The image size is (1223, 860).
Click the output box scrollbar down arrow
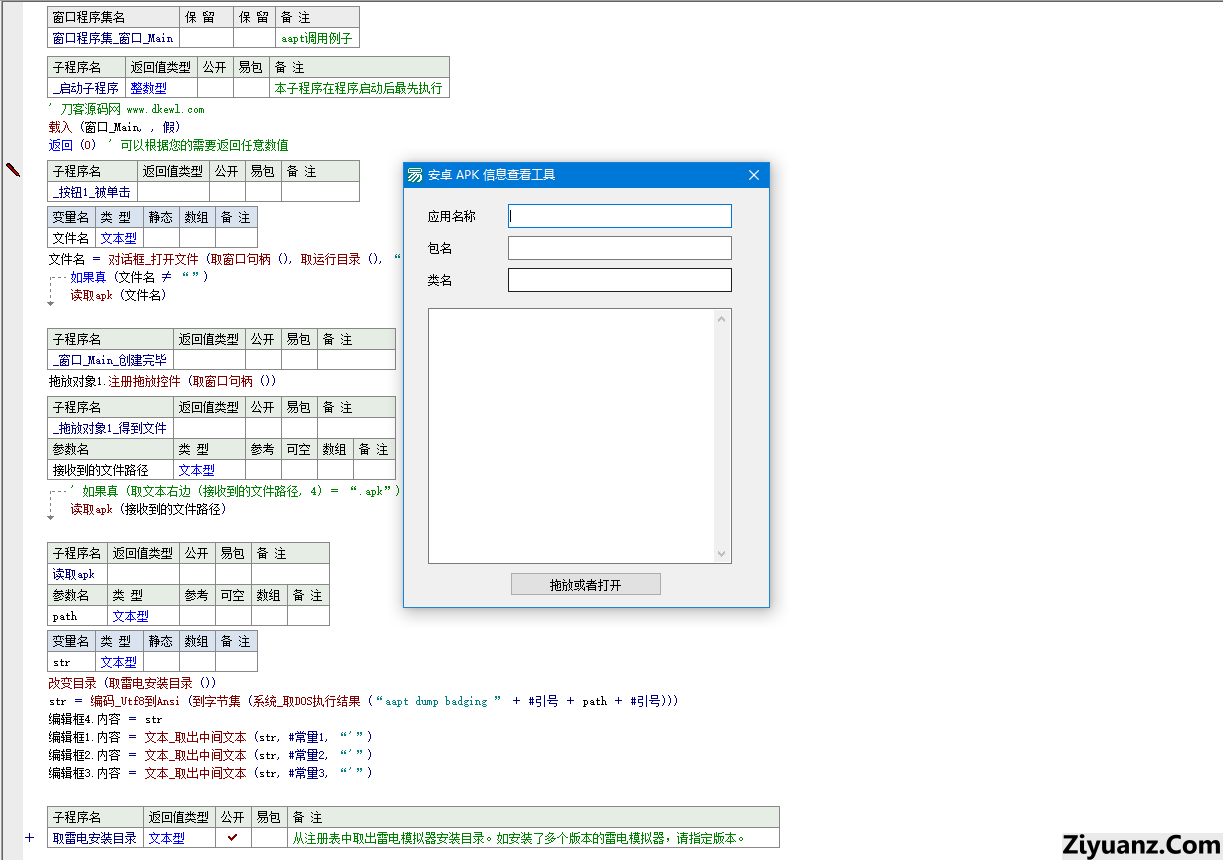pyautogui.click(x=721, y=553)
